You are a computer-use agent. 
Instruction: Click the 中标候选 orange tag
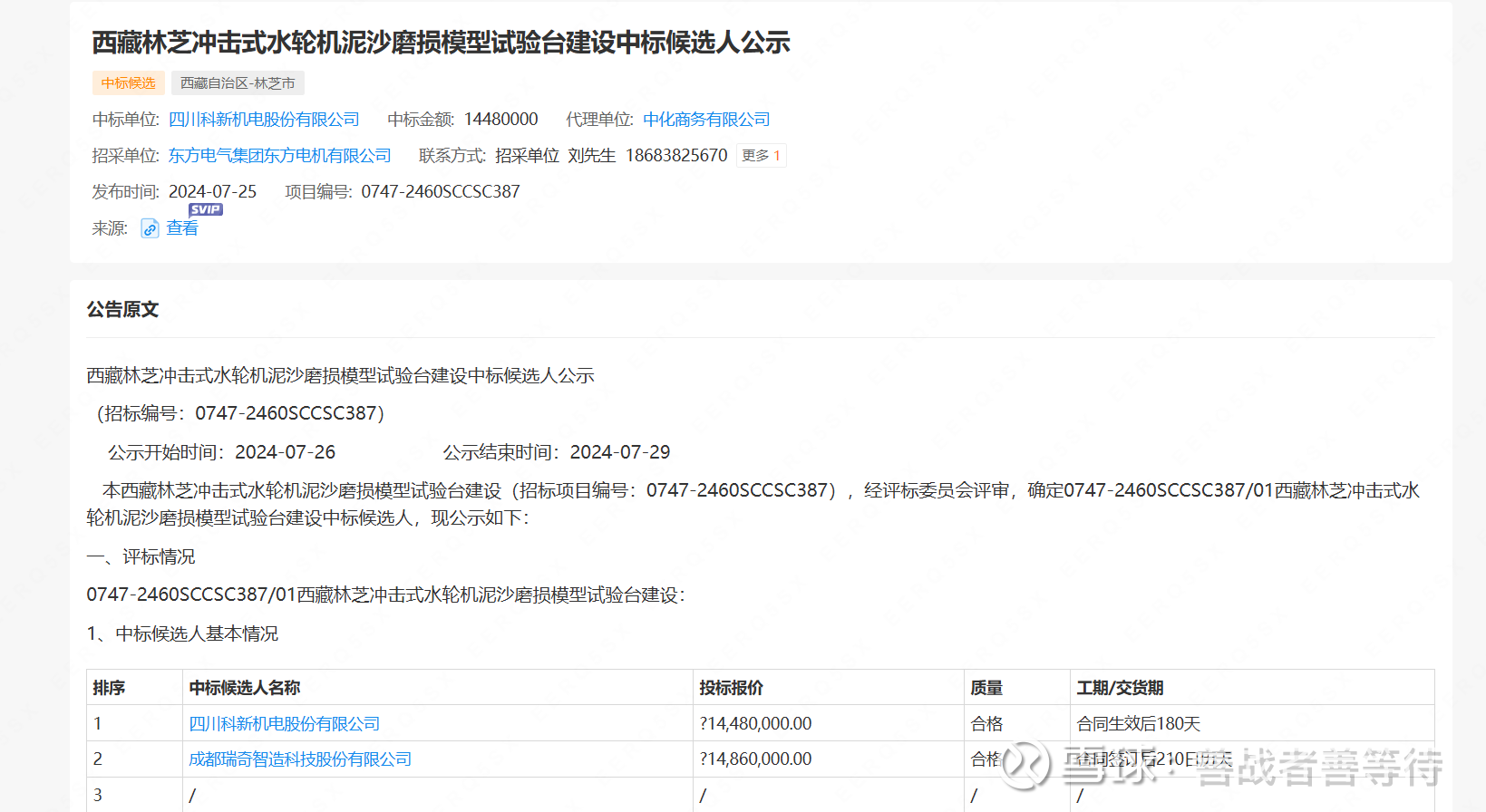(129, 83)
